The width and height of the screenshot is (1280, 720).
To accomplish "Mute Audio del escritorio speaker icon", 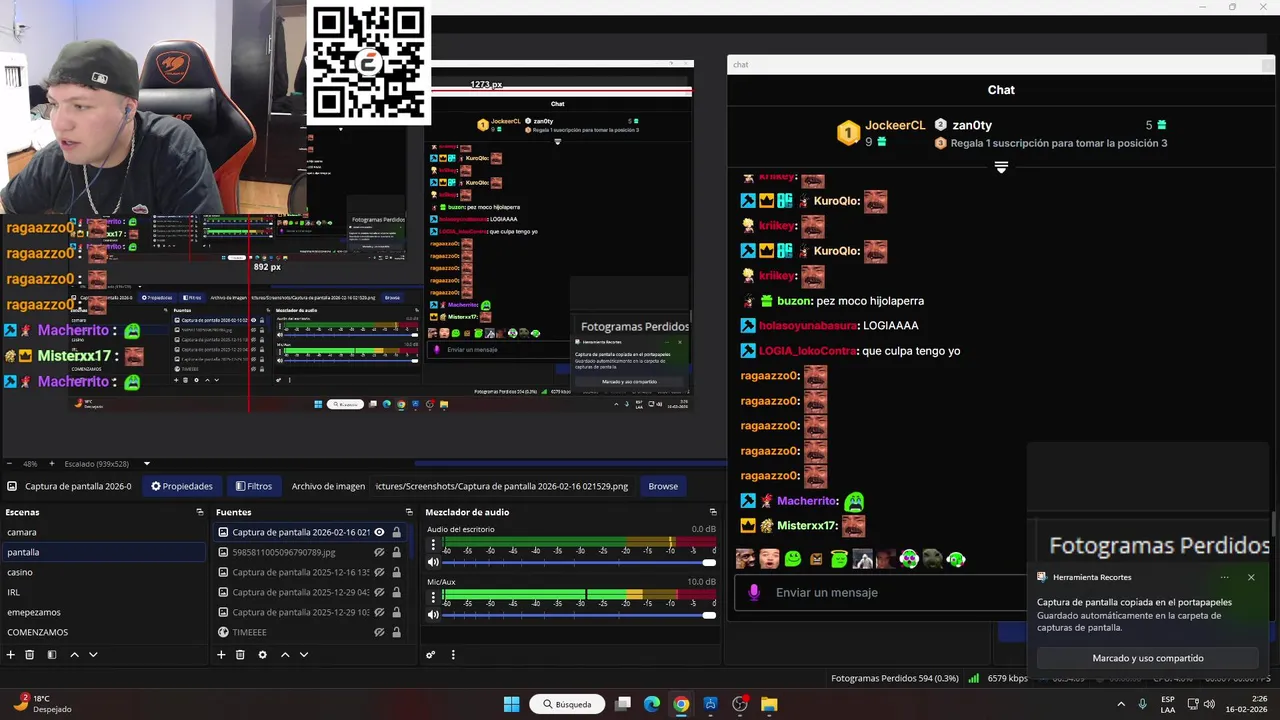I will 433,562.
